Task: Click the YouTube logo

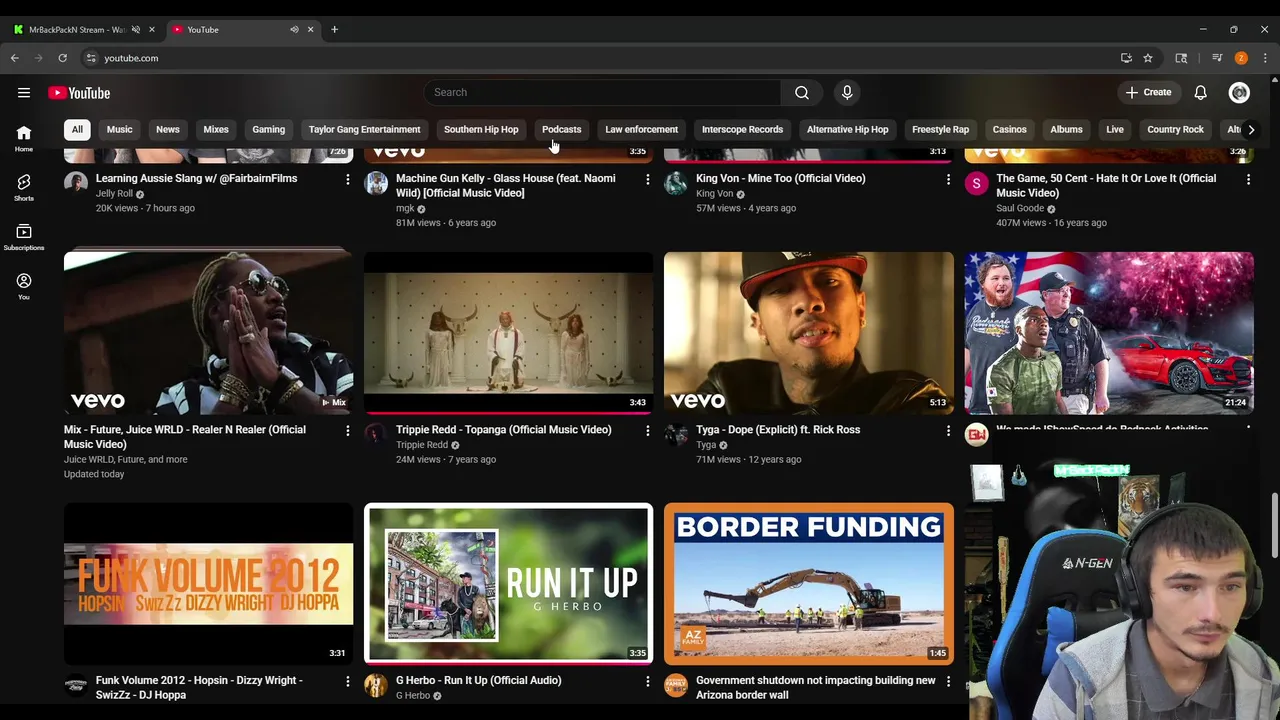Action: click(x=79, y=93)
